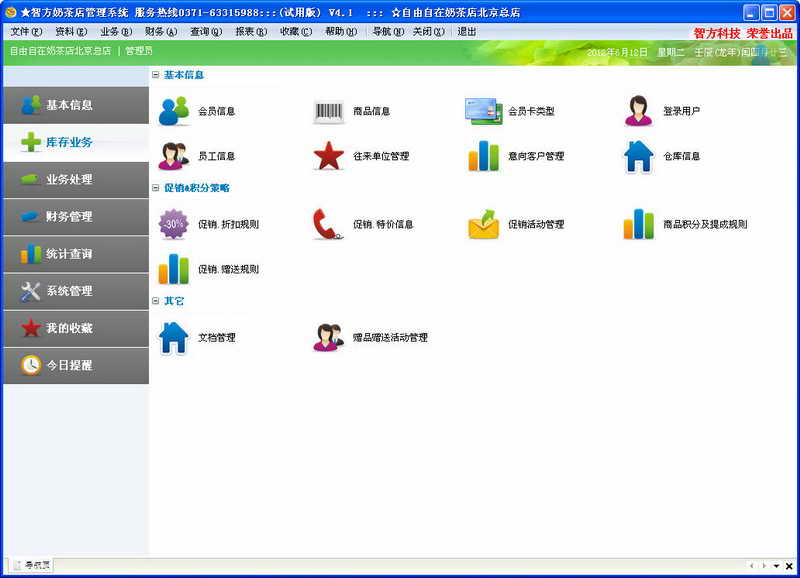Collapse the 促销&积分策略 section

tap(156, 188)
